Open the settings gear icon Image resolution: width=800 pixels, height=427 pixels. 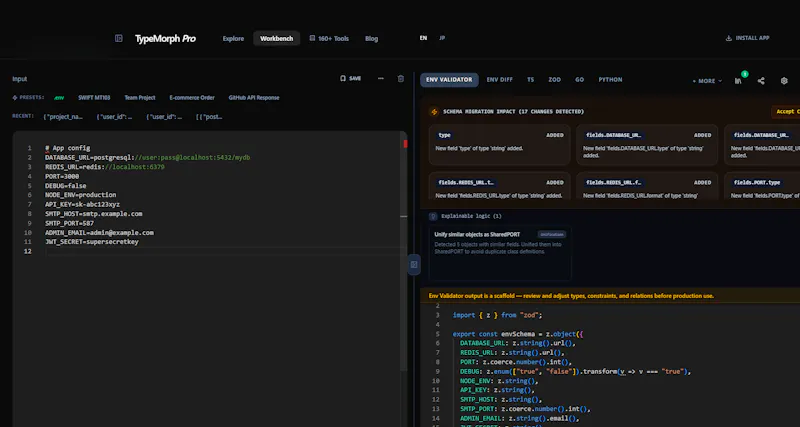pyautogui.click(x=784, y=81)
